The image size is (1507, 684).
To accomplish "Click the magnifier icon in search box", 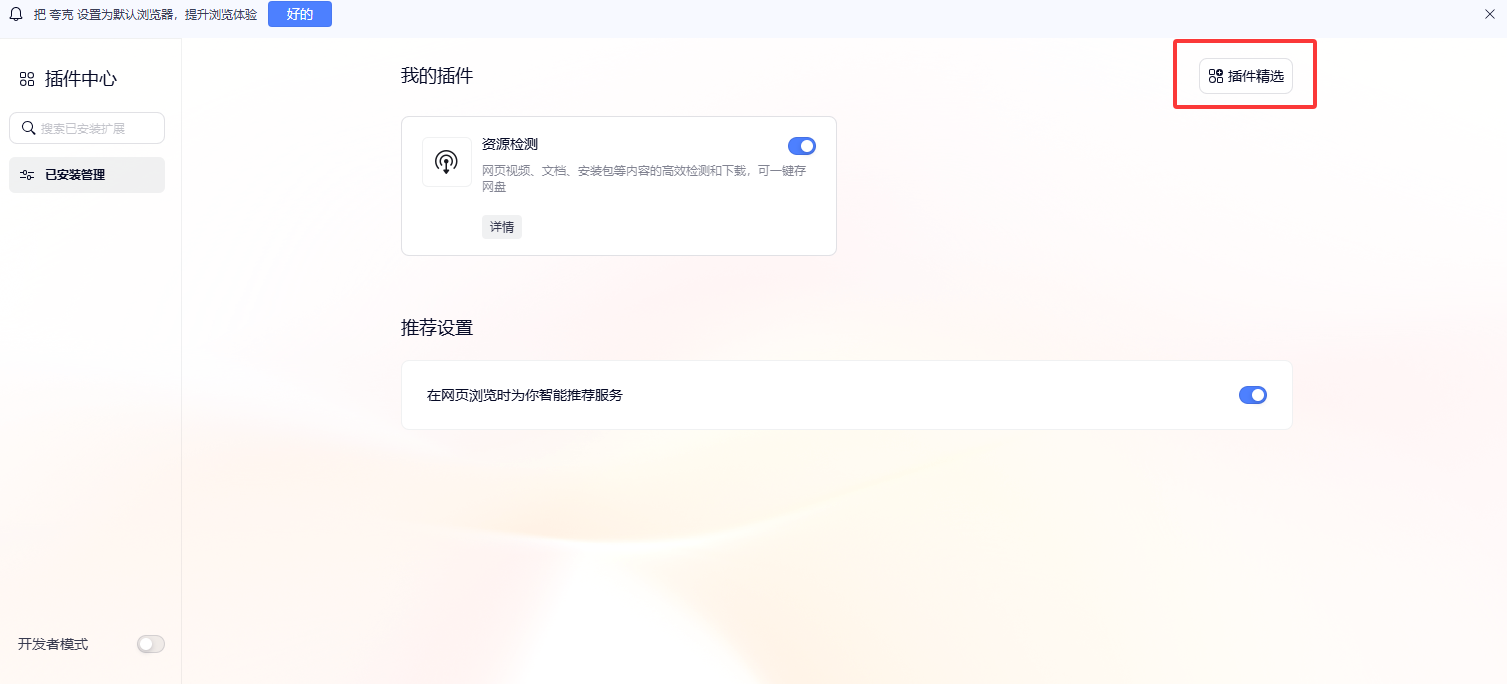I will pos(28,128).
